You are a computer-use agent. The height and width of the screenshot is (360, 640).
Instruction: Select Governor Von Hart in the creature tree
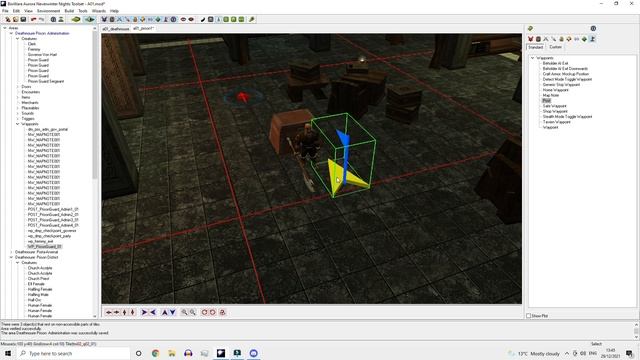tap(42, 54)
